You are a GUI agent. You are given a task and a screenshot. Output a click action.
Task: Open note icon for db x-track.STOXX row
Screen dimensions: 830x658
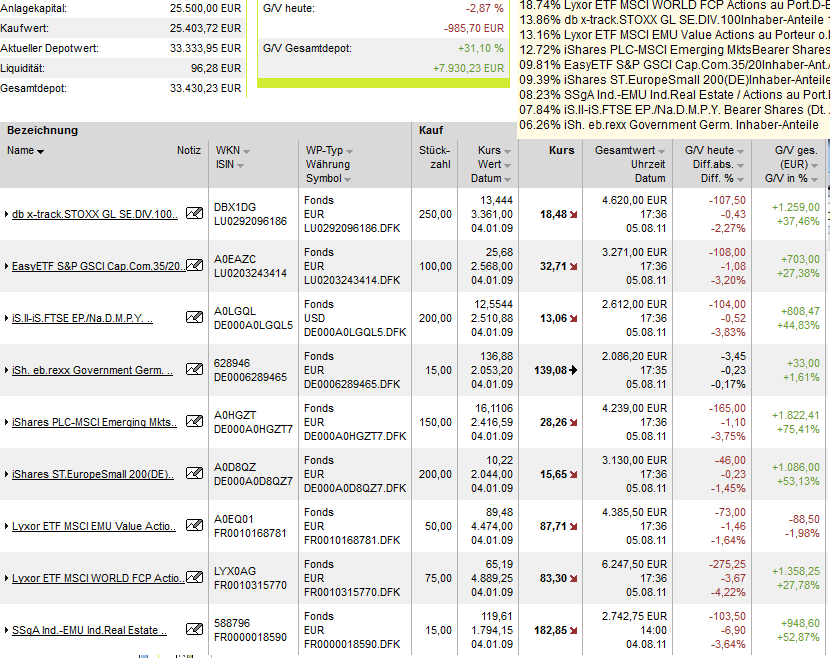pyautogui.click(x=194, y=213)
